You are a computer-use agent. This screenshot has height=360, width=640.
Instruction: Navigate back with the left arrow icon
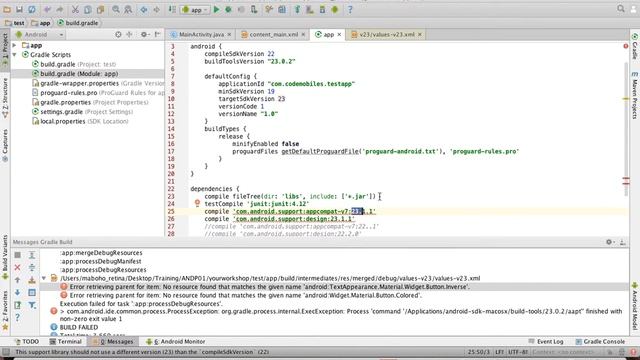pos(144,9)
